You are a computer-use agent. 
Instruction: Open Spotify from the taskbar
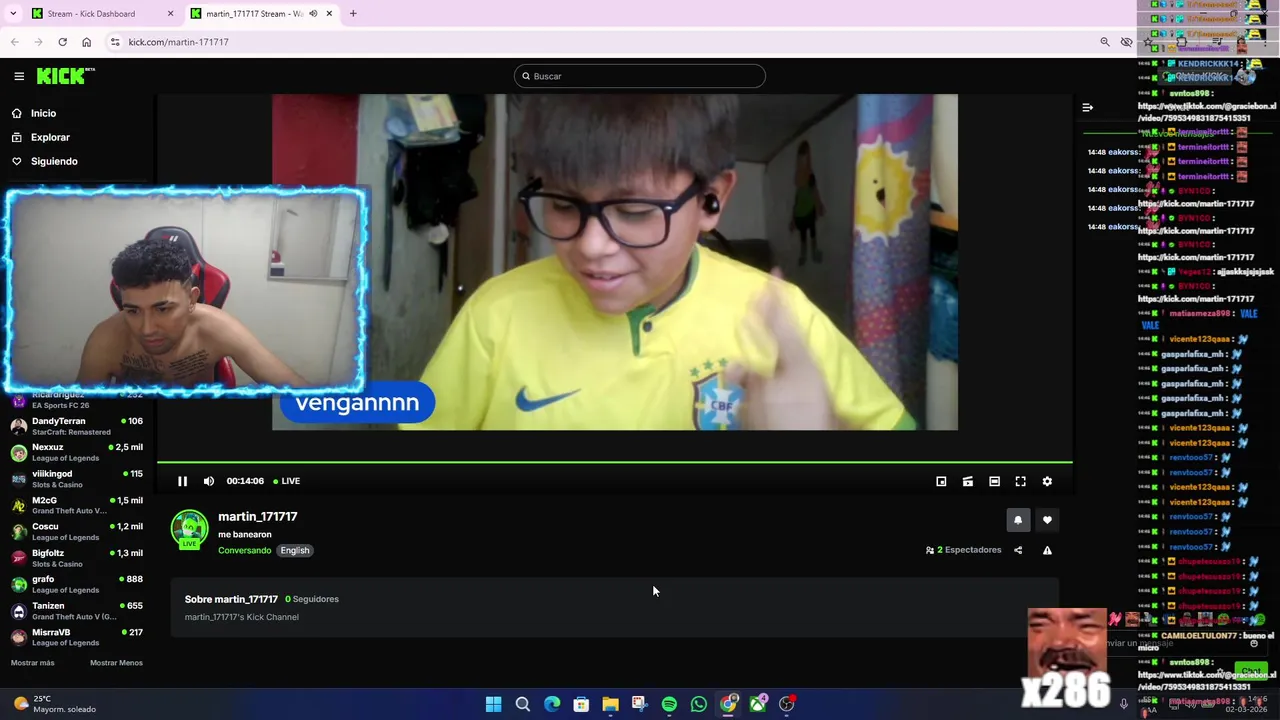tap(669, 704)
